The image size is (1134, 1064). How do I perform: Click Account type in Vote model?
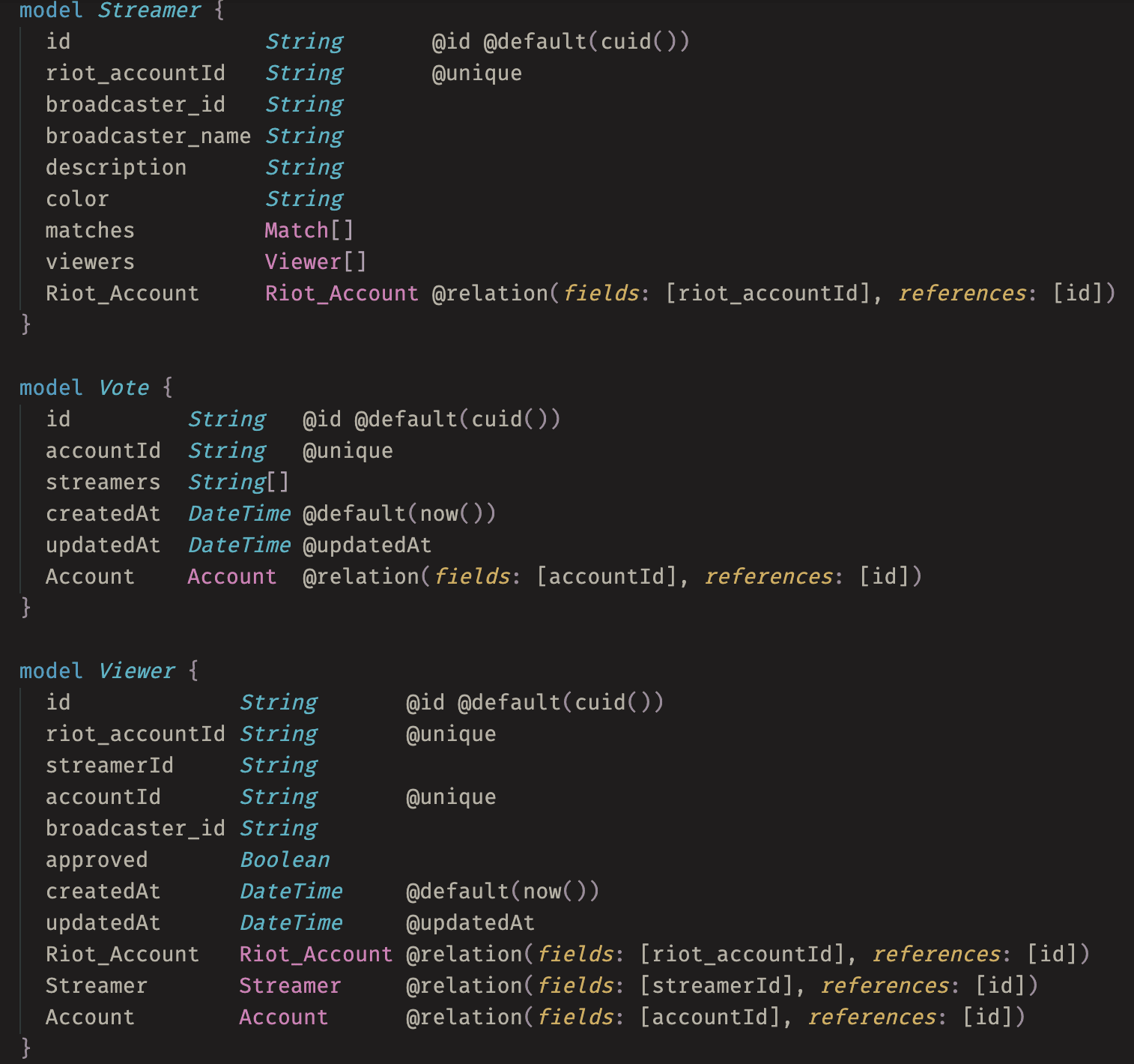tap(232, 577)
